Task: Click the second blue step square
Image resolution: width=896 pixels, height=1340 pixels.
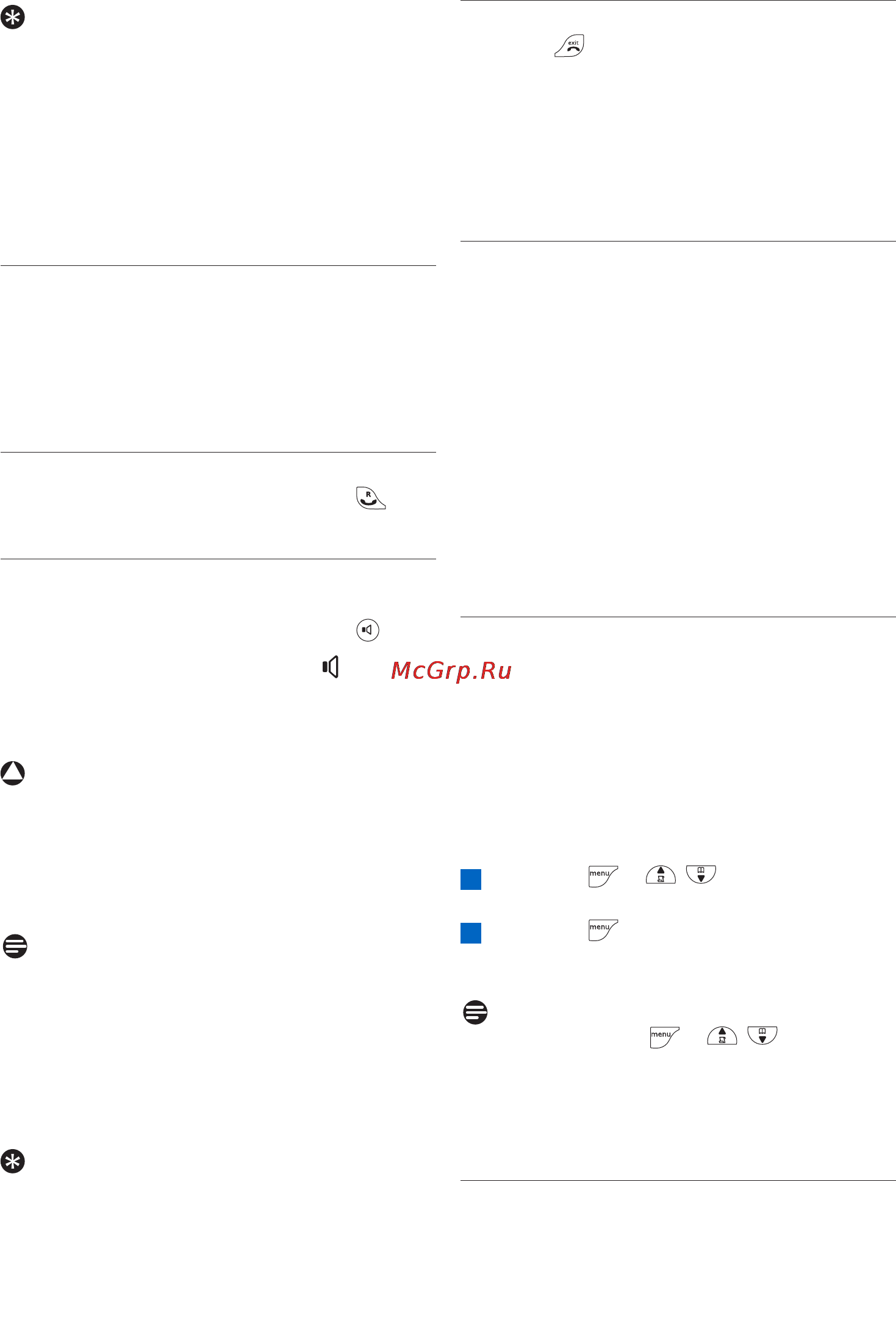Action: click(471, 933)
